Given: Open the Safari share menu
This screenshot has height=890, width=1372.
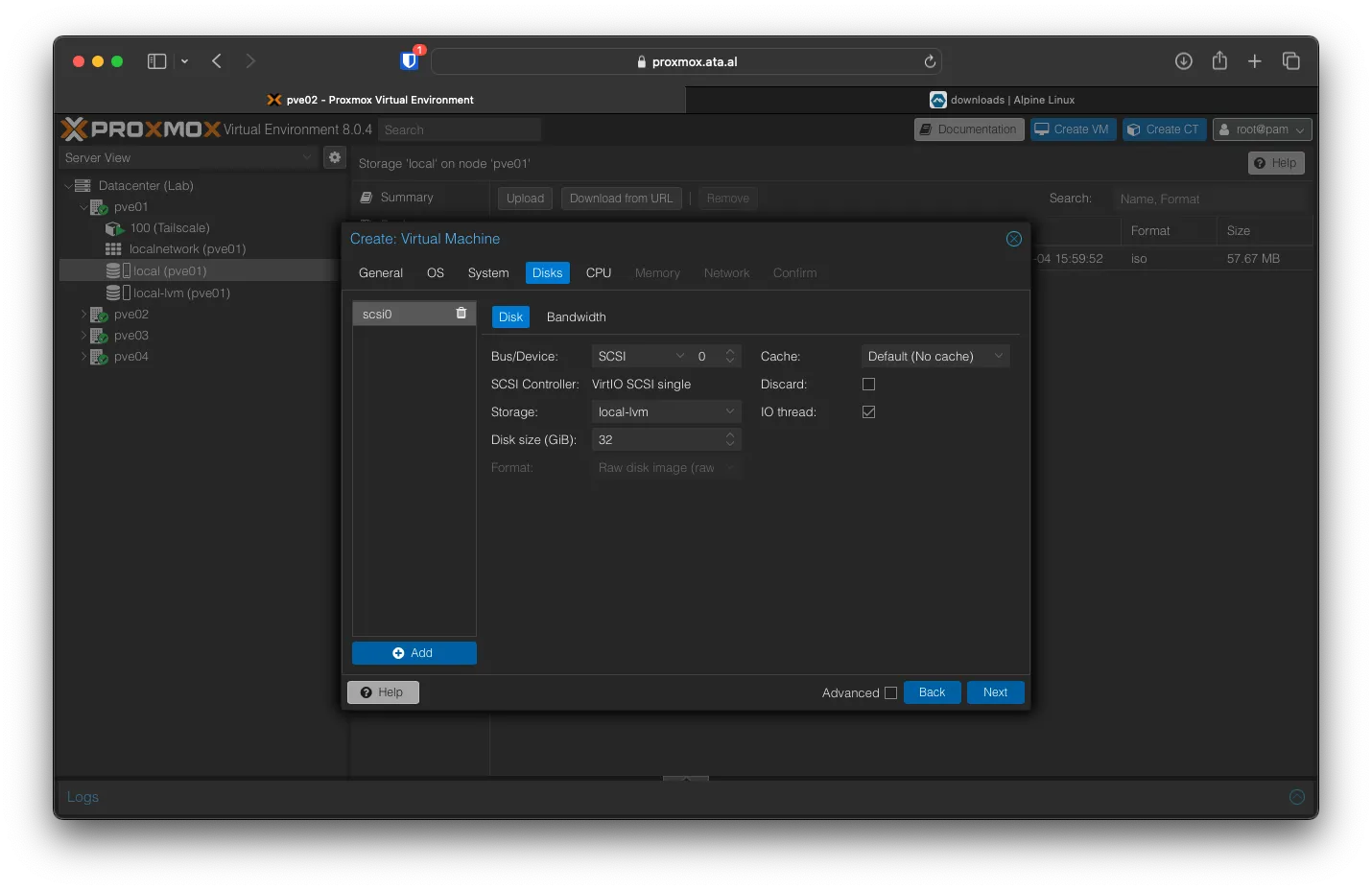Looking at the screenshot, I should pos(1219,60).
